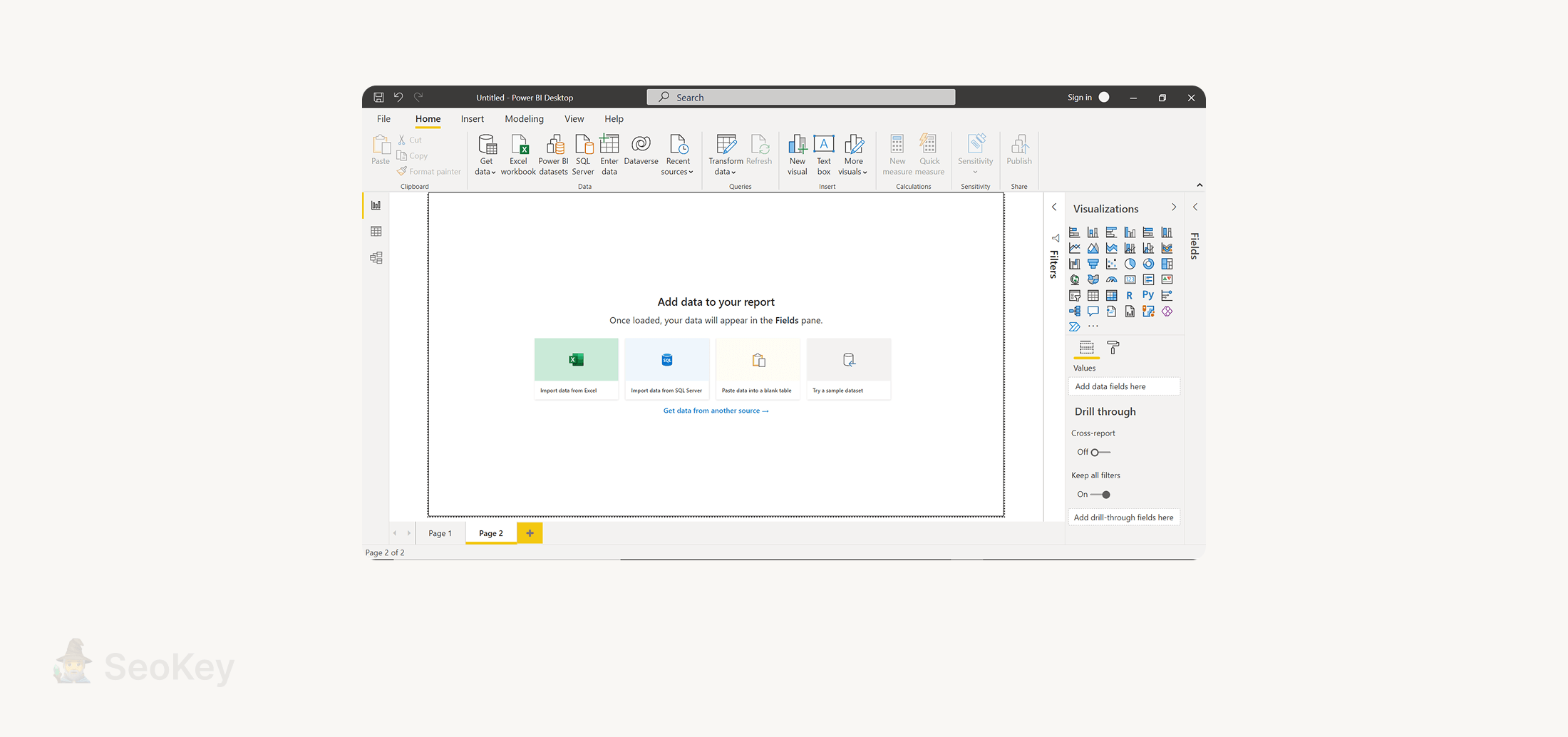The image size is (1568, 737).
Task: Insert a Text box
Action: (x=824, y=155)
